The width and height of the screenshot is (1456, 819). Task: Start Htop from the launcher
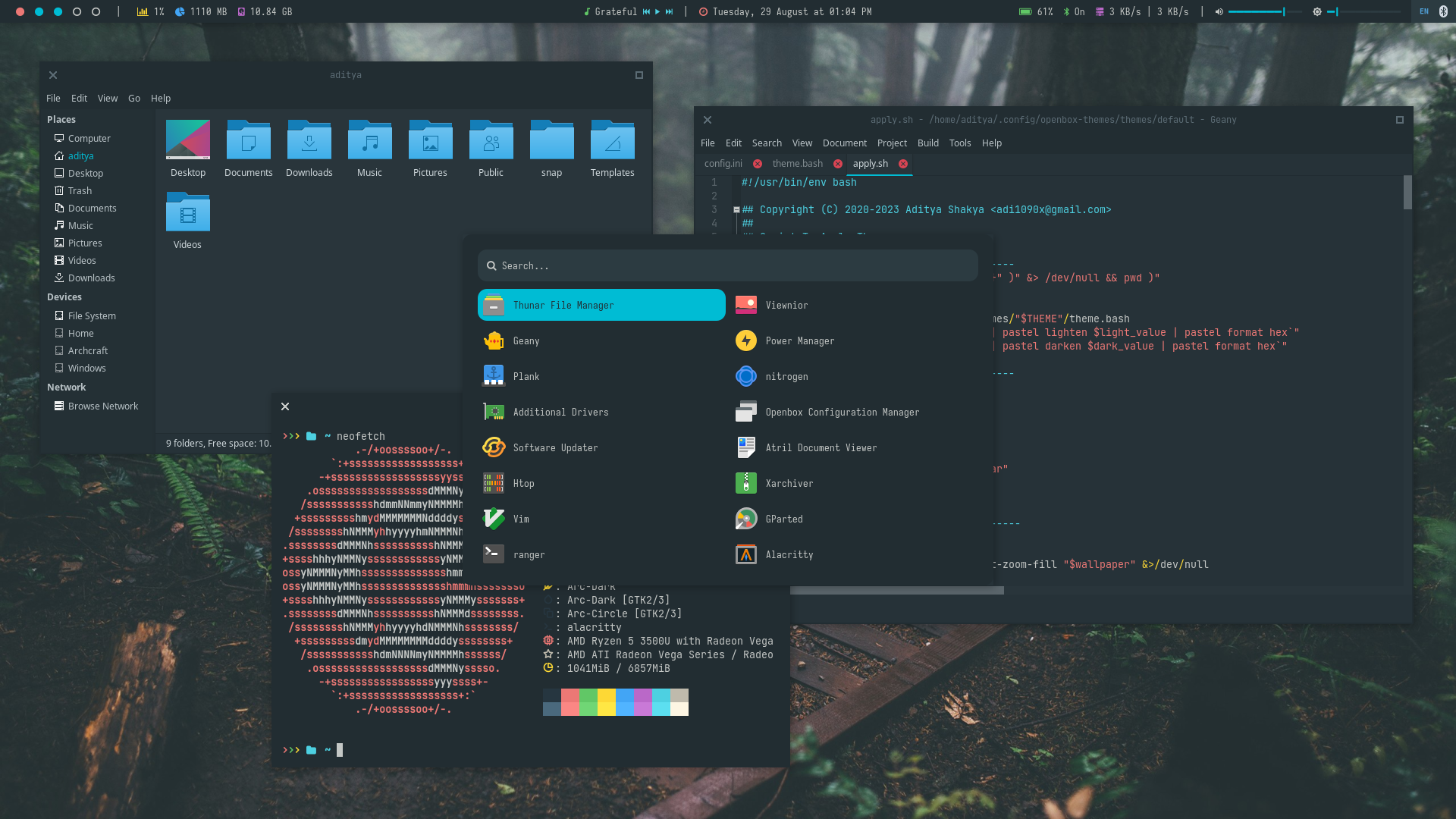pos(523,484)
